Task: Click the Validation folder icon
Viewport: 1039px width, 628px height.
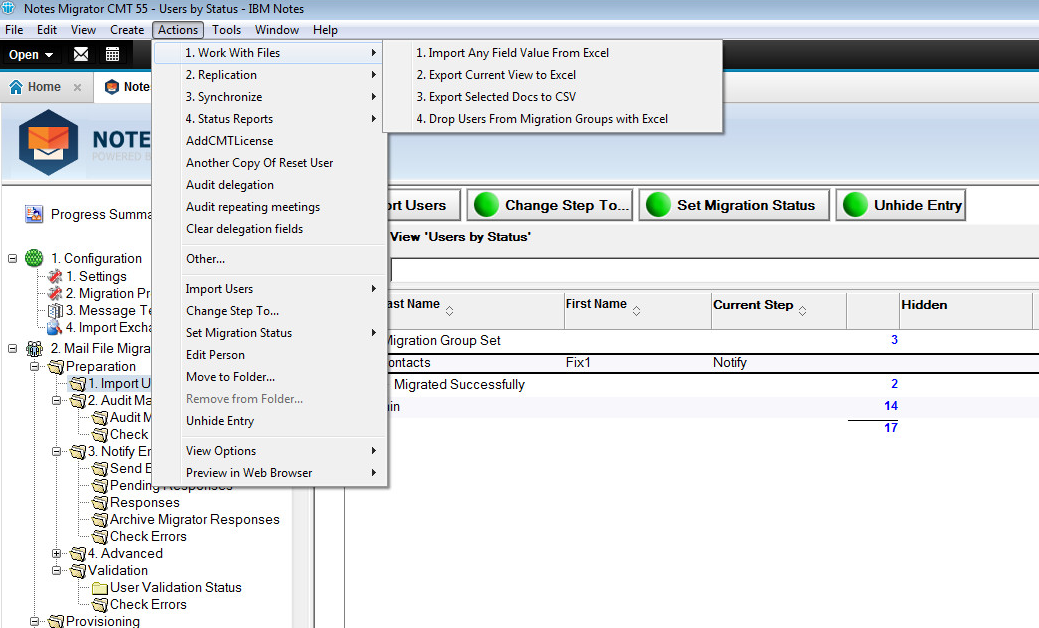Action: [78, 570]
